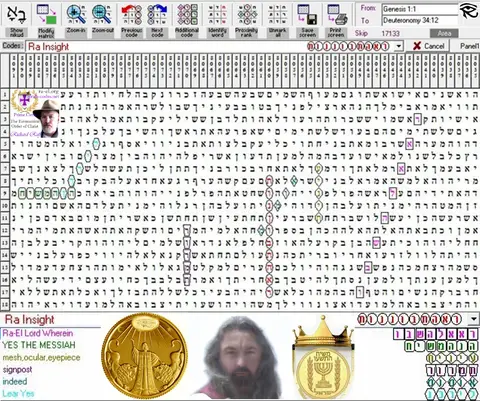480x401 pixels.
Task: Open the Codes dropdown arrow
Action: 399,46
